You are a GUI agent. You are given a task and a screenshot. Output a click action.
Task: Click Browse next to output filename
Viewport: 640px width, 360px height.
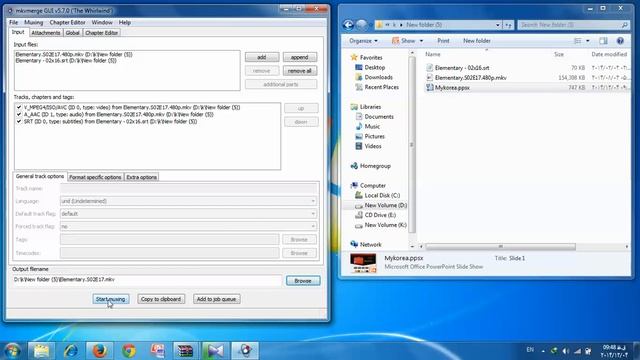coord(303,281)
